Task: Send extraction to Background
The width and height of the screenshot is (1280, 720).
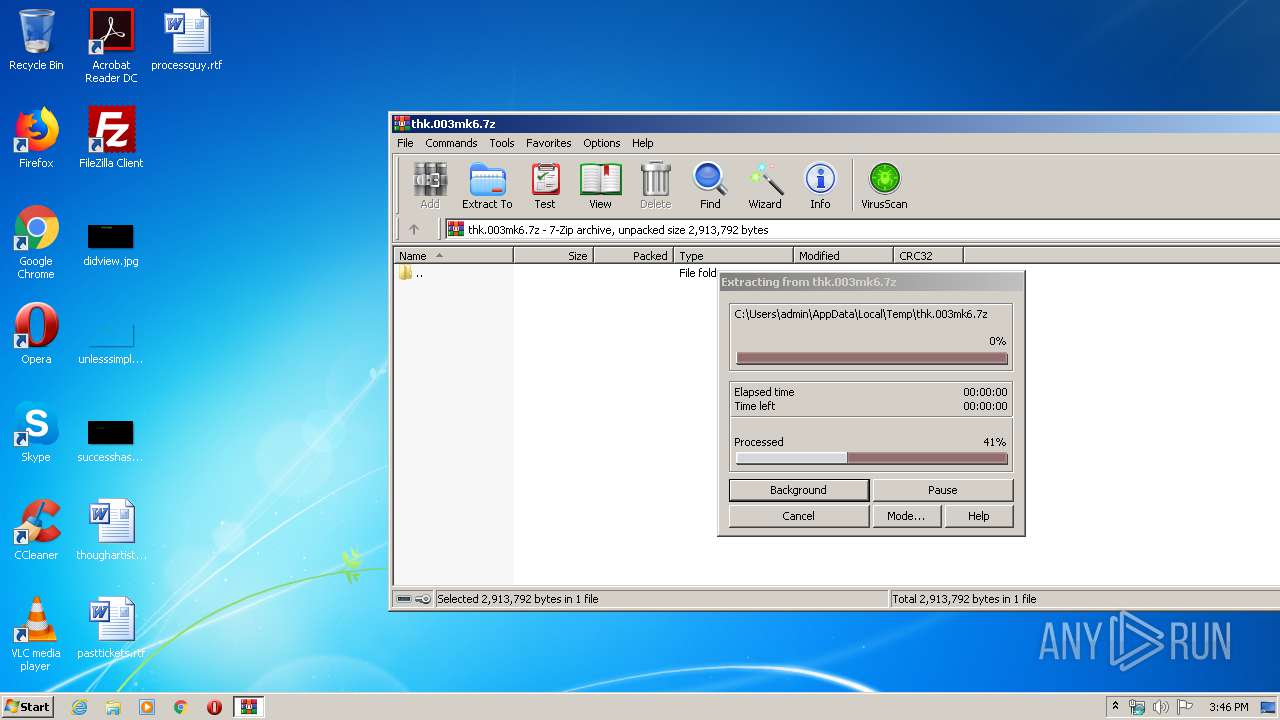Action: point(798,490)
